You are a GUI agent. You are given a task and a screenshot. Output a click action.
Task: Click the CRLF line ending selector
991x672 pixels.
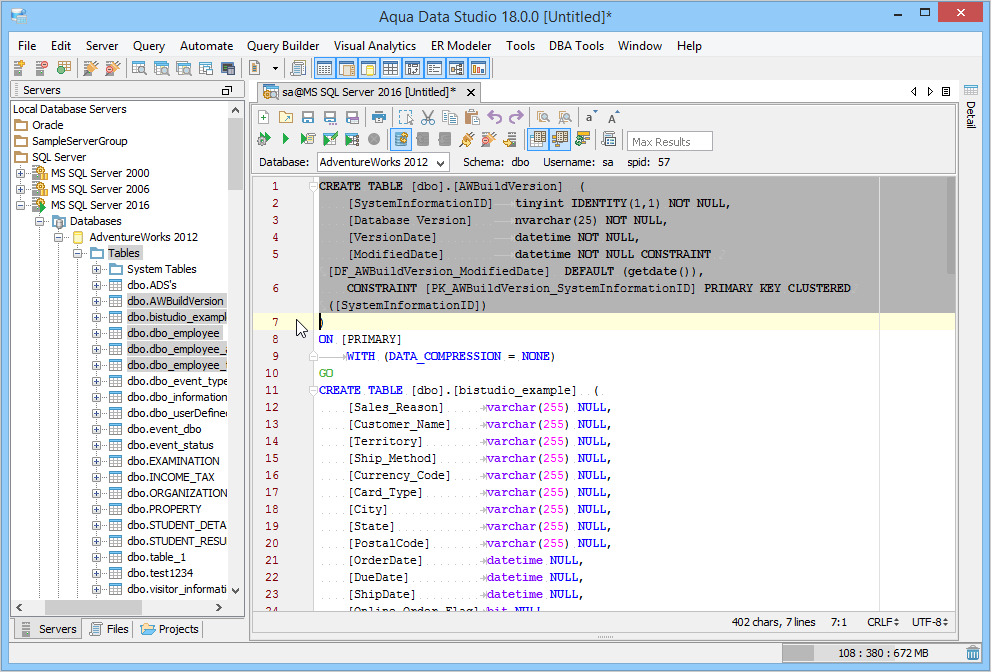click(x=881, y=622)
